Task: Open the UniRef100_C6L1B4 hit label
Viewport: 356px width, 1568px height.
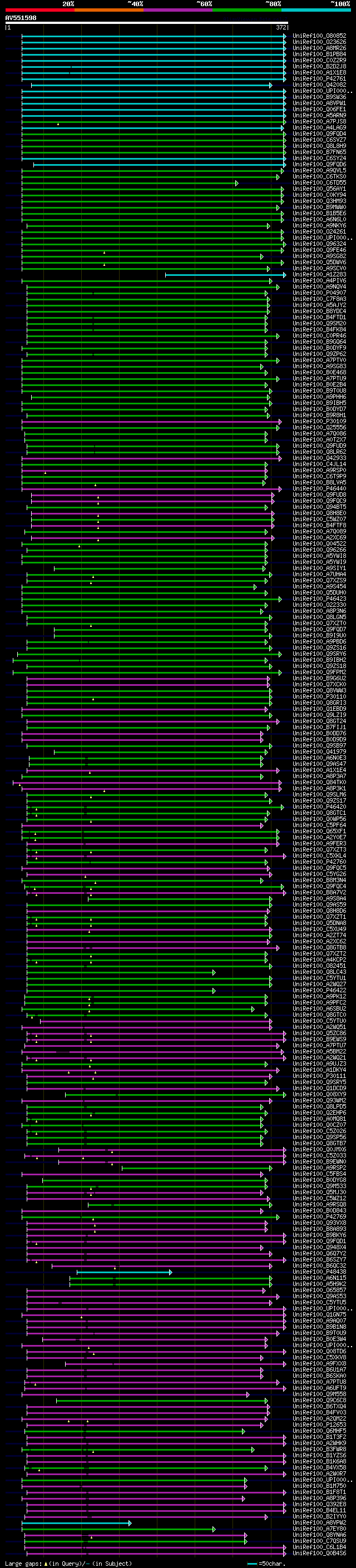Action: click(x=319, y=1547)
